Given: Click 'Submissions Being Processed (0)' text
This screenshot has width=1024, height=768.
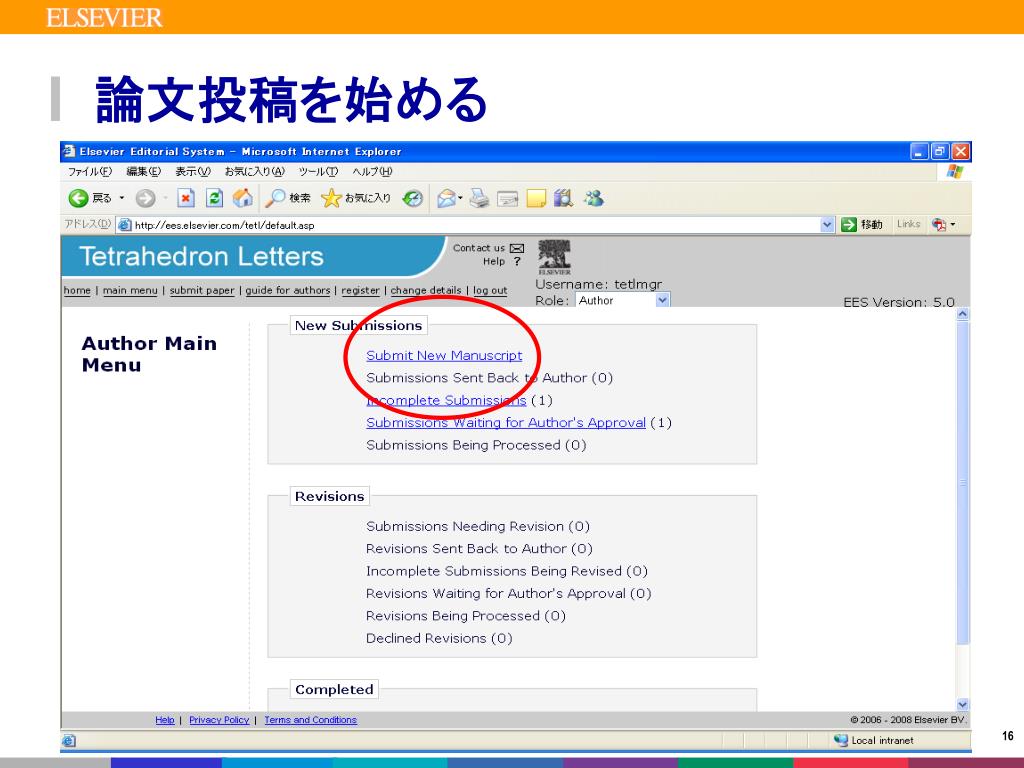Looking at the screenshot, I should (476, 445).
